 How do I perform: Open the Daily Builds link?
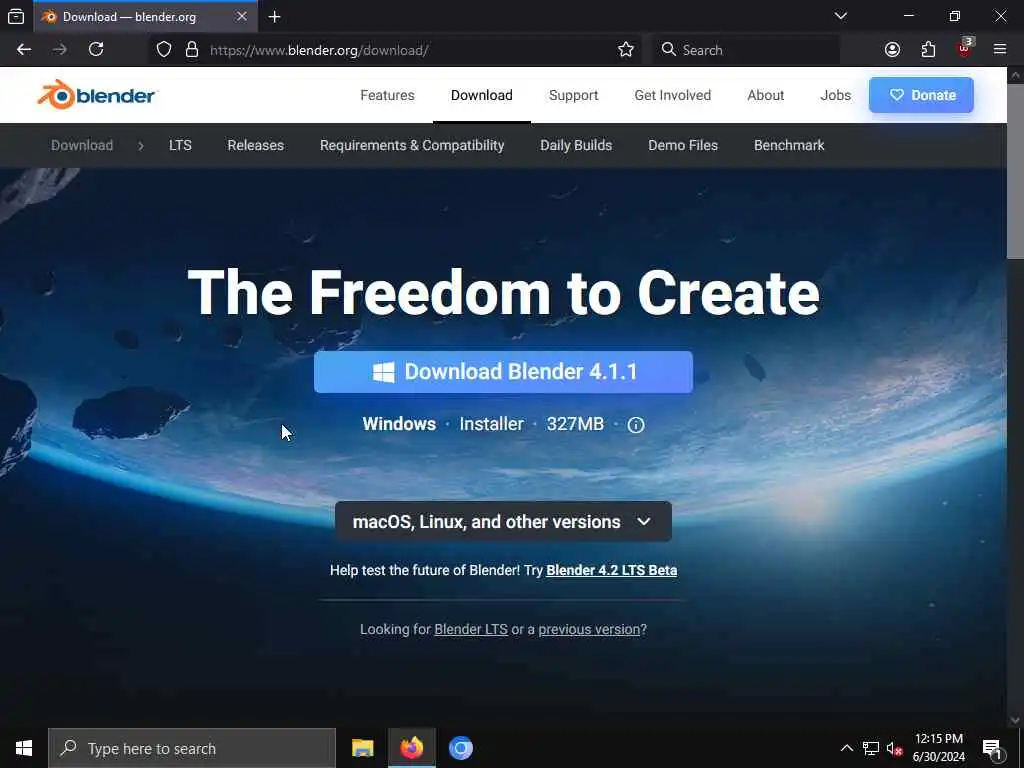tap(576, 145)
